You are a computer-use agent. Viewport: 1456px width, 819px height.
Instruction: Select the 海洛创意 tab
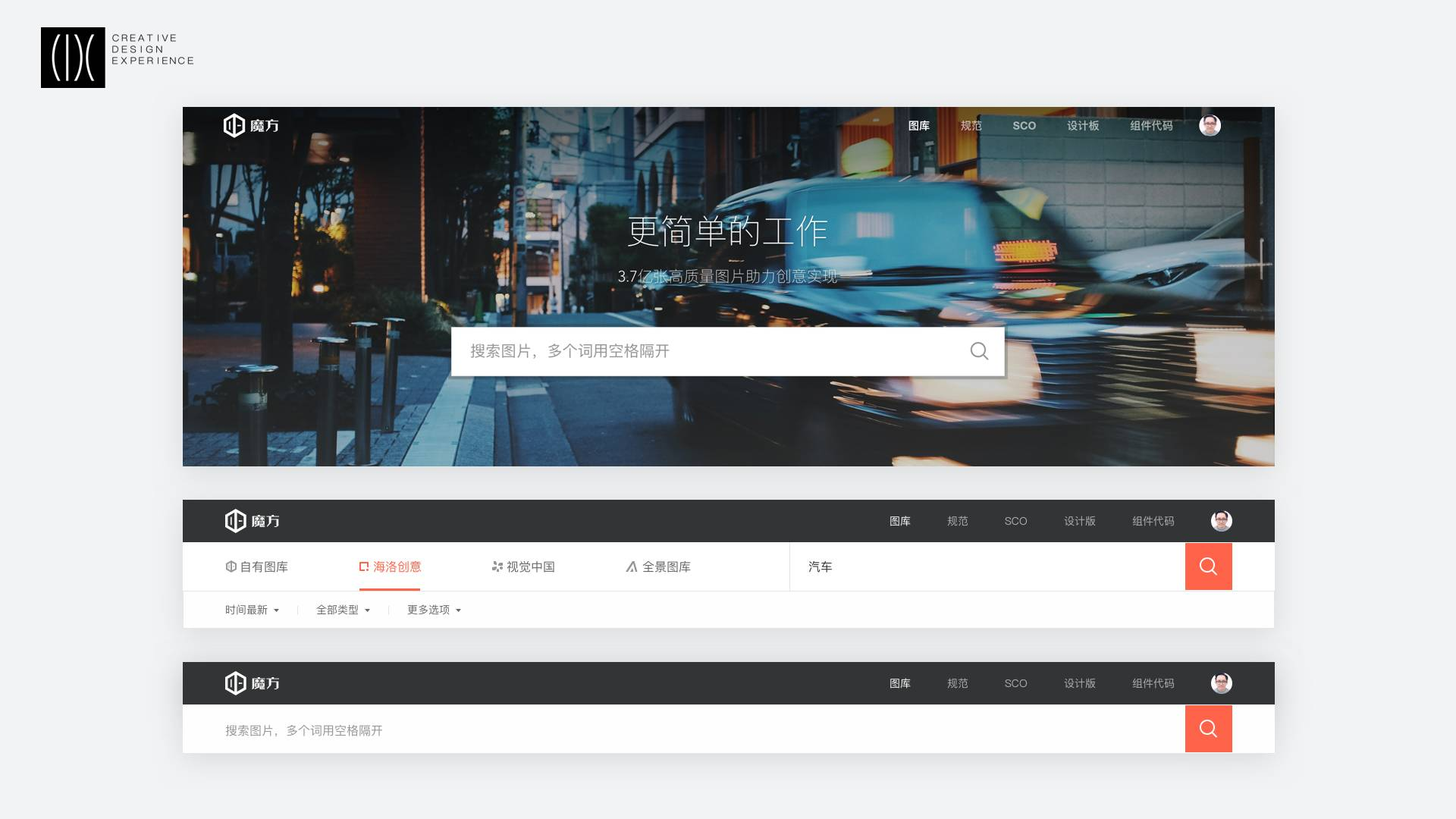390,566
